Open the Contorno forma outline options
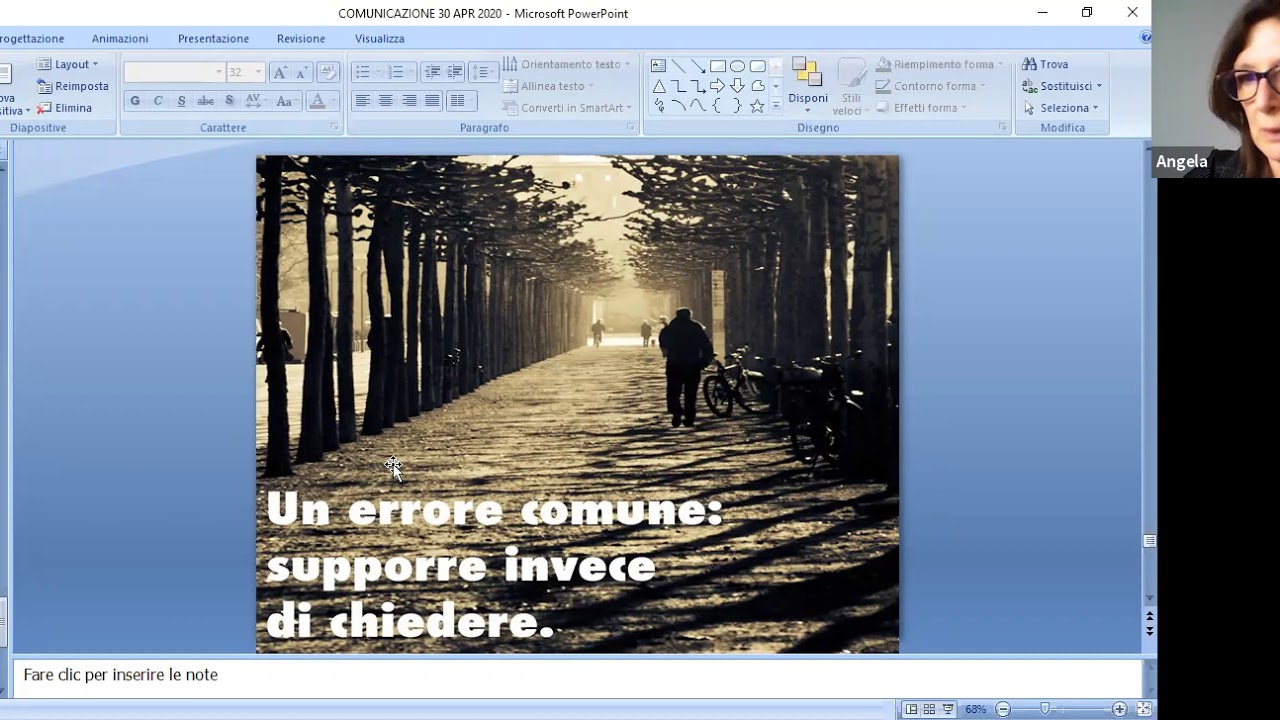The width and height of the screenshot is (1280, 720). click(931, 86)
